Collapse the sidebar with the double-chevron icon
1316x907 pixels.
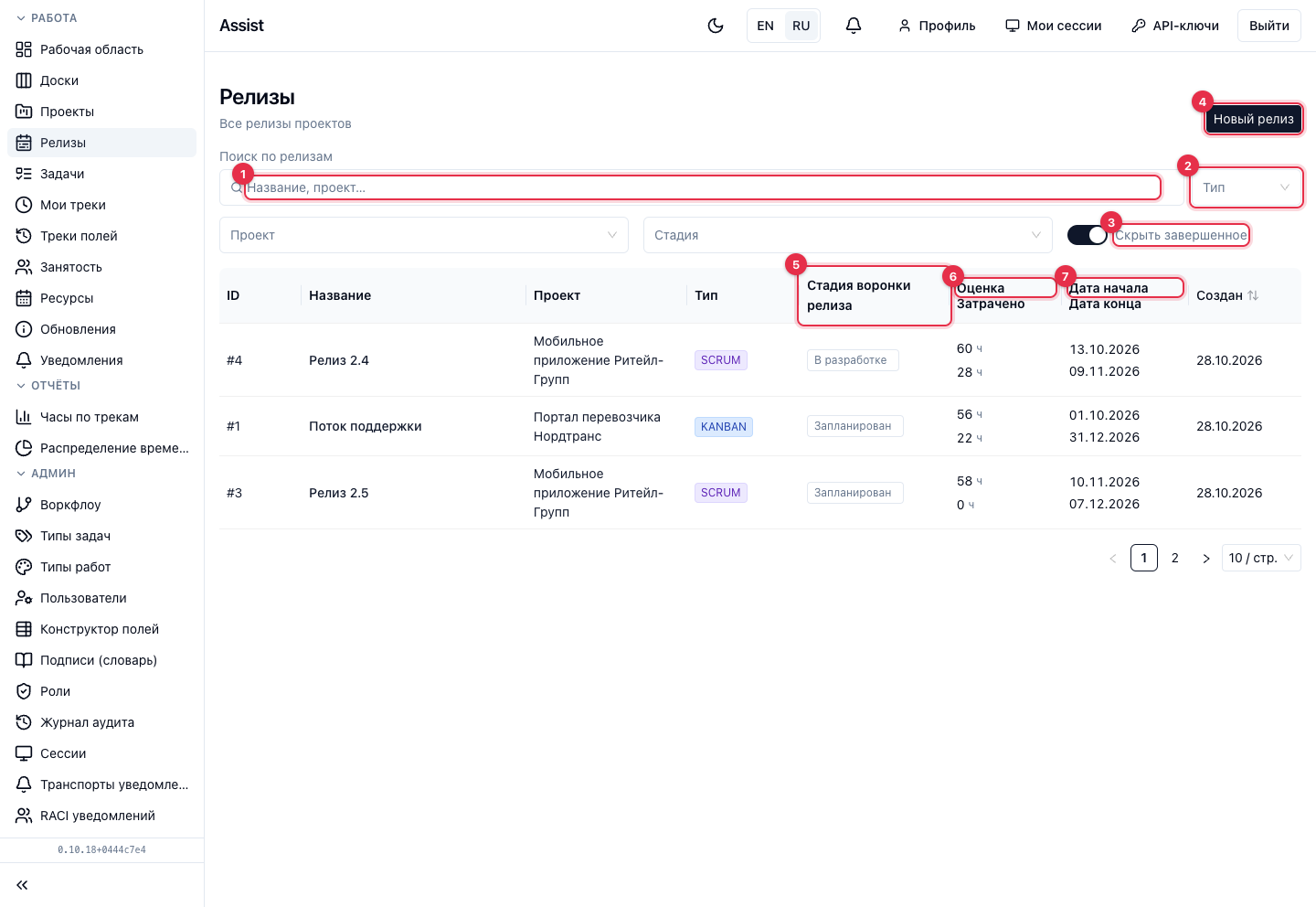pos(22,885)
